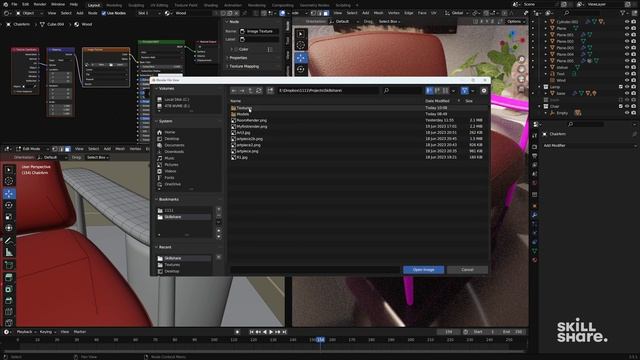640x360 pixels.
Task: Select the Measure tool in lower viewport
Action: click(x=9, y=253)
